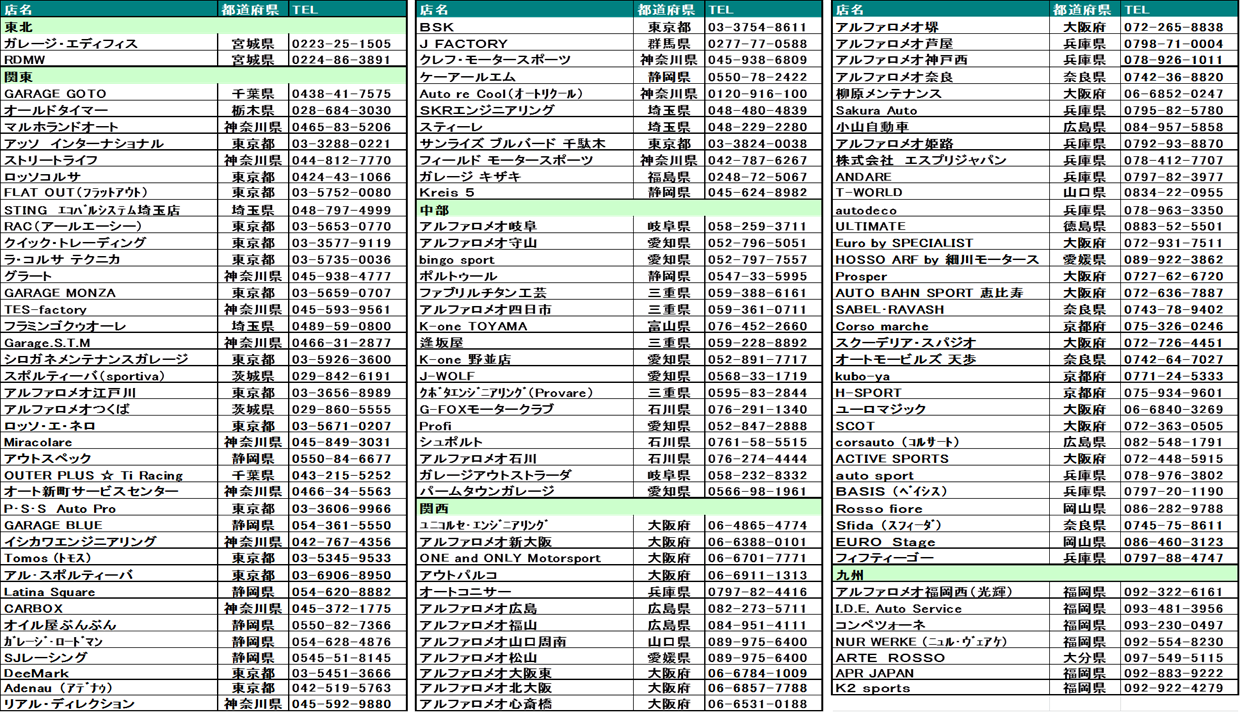Click phone number 0566-98-1961
1240x712 pixels.
(763, 492)
